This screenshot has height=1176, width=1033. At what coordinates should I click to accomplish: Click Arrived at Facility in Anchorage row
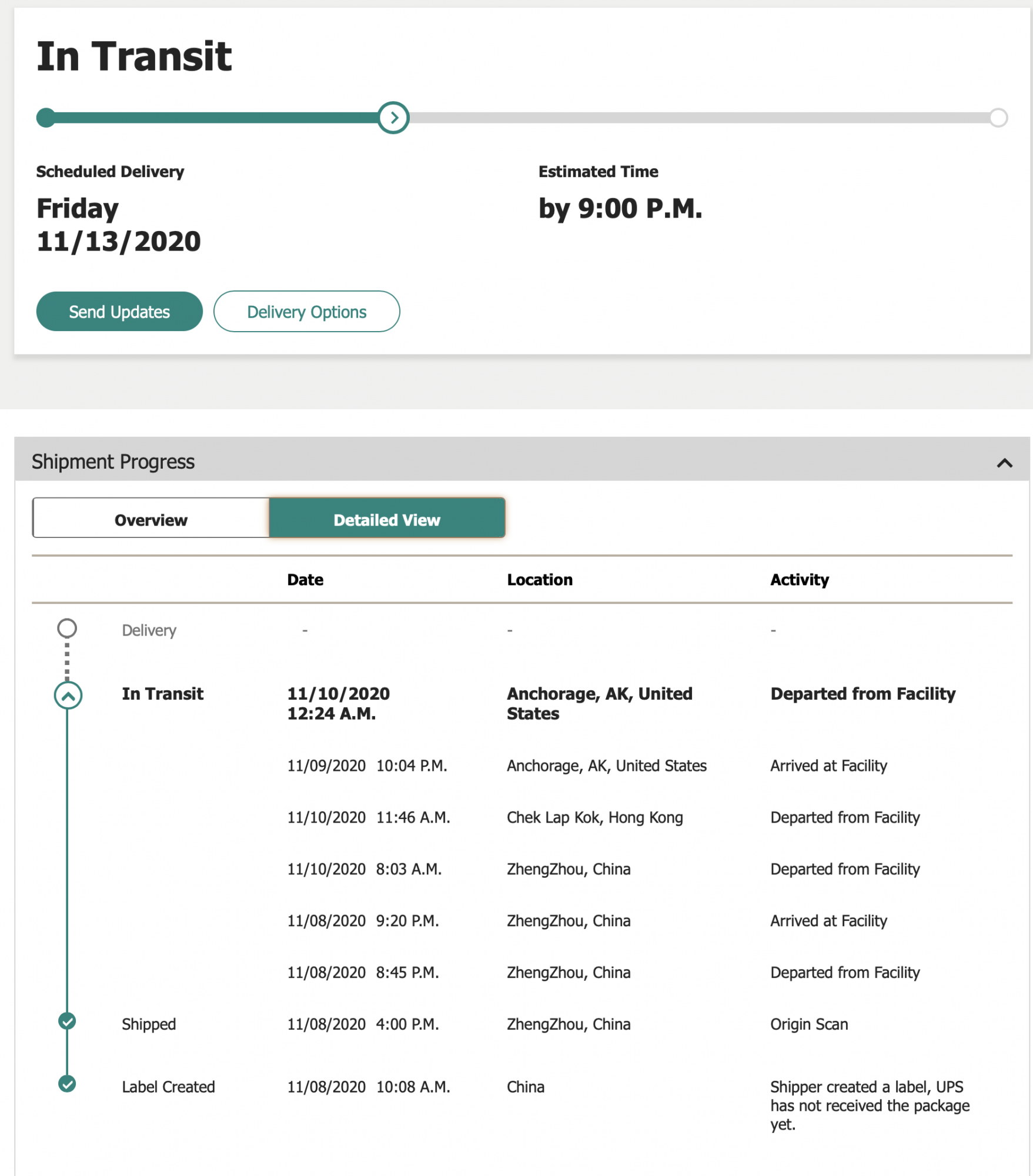coord(828,766)
